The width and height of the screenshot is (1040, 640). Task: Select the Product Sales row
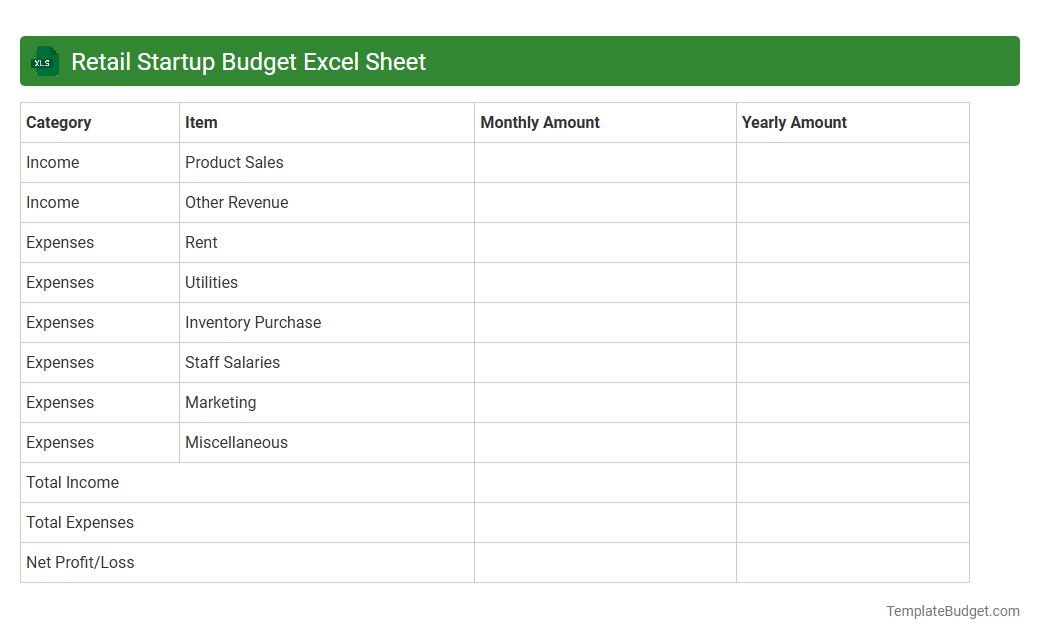(233, 162)
